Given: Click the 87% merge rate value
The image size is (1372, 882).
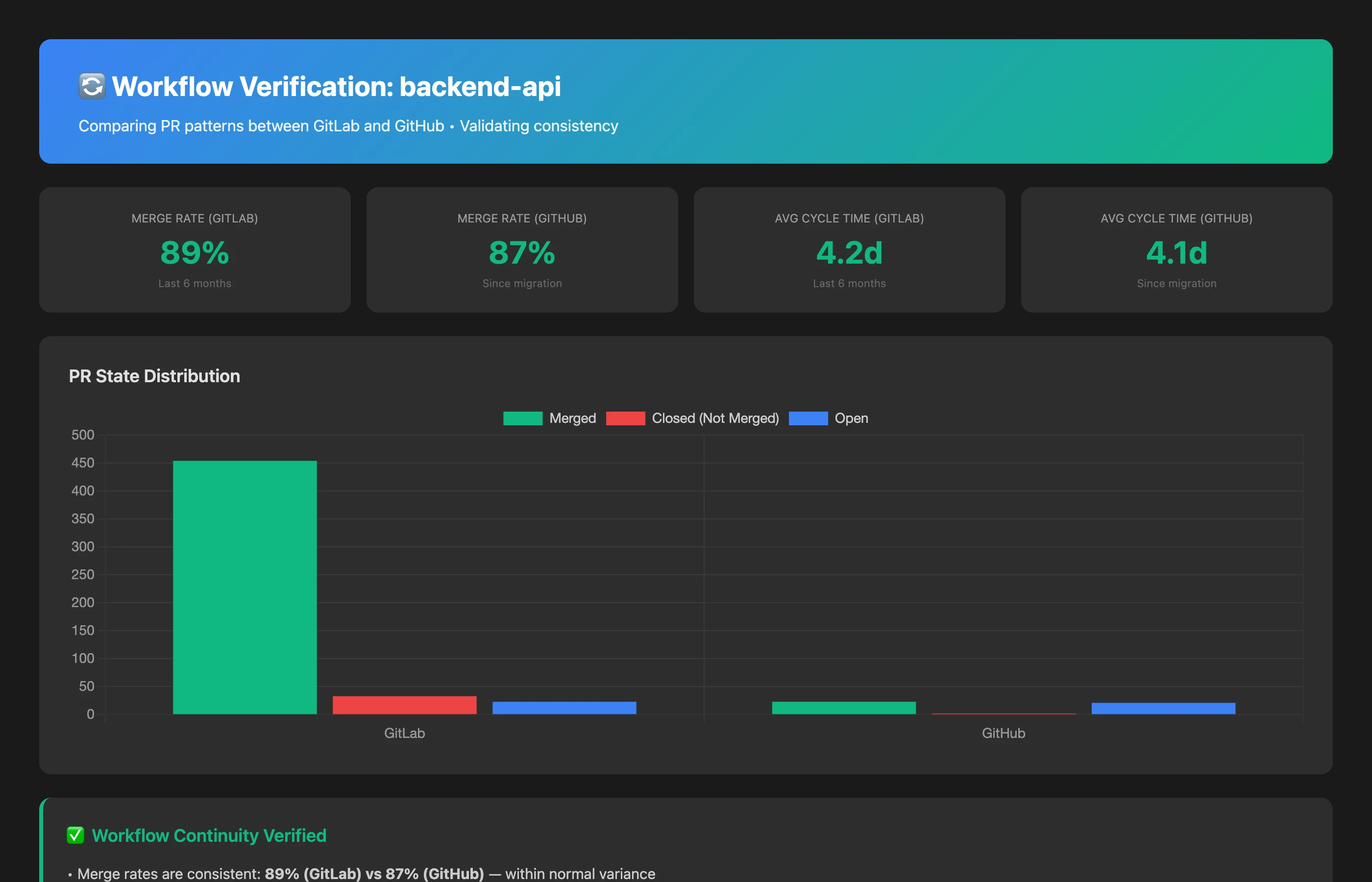Looking at the screenshot, I should tap(522, 252).
